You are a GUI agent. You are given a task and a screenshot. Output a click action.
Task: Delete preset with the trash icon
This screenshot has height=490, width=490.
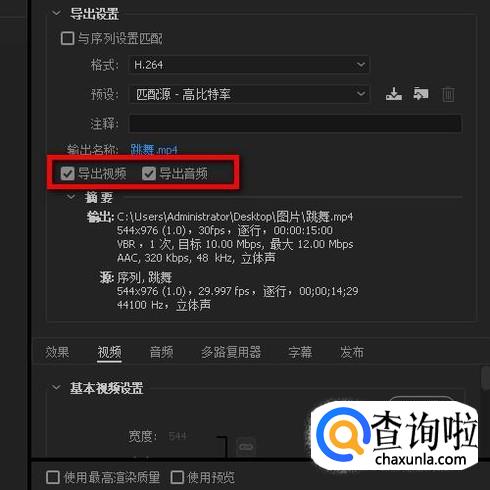[448, 94]
